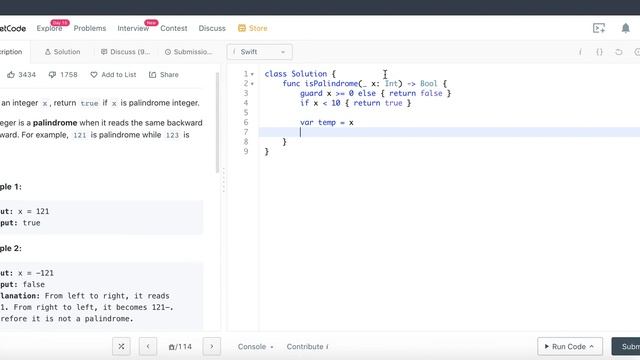Click the Submit button

[626, 347]
